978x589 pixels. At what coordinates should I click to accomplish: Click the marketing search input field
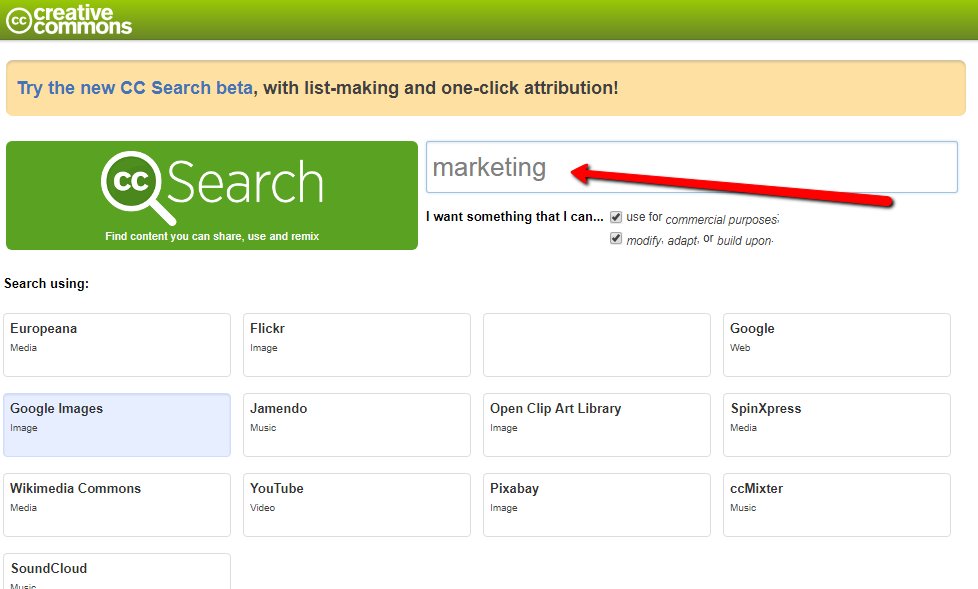[692, 167]
